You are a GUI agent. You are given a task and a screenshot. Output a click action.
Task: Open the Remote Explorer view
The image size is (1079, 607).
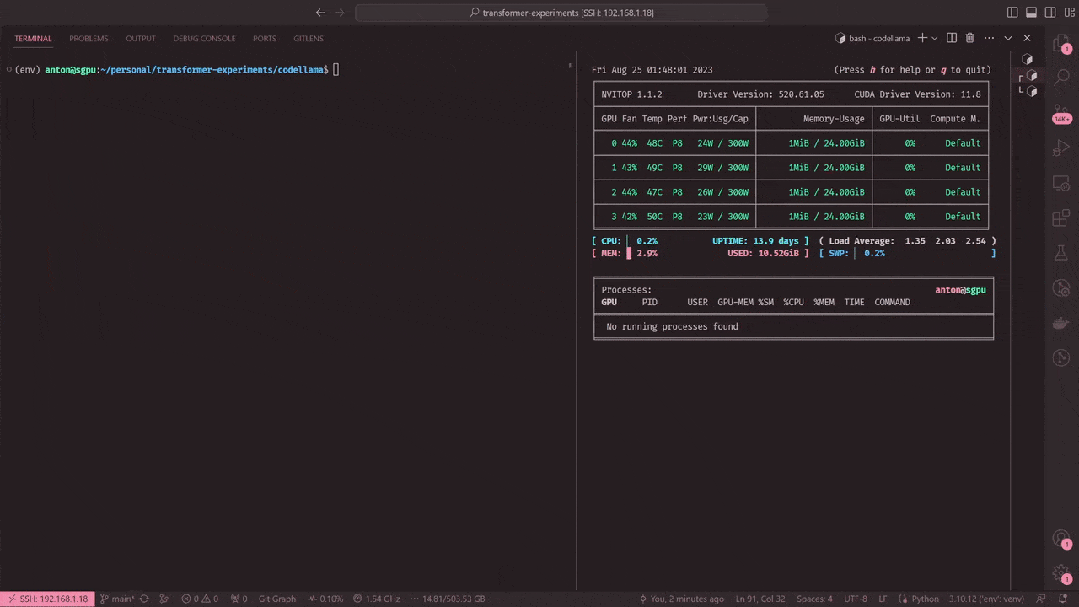pyautogui.click(x=1061, y=184)
